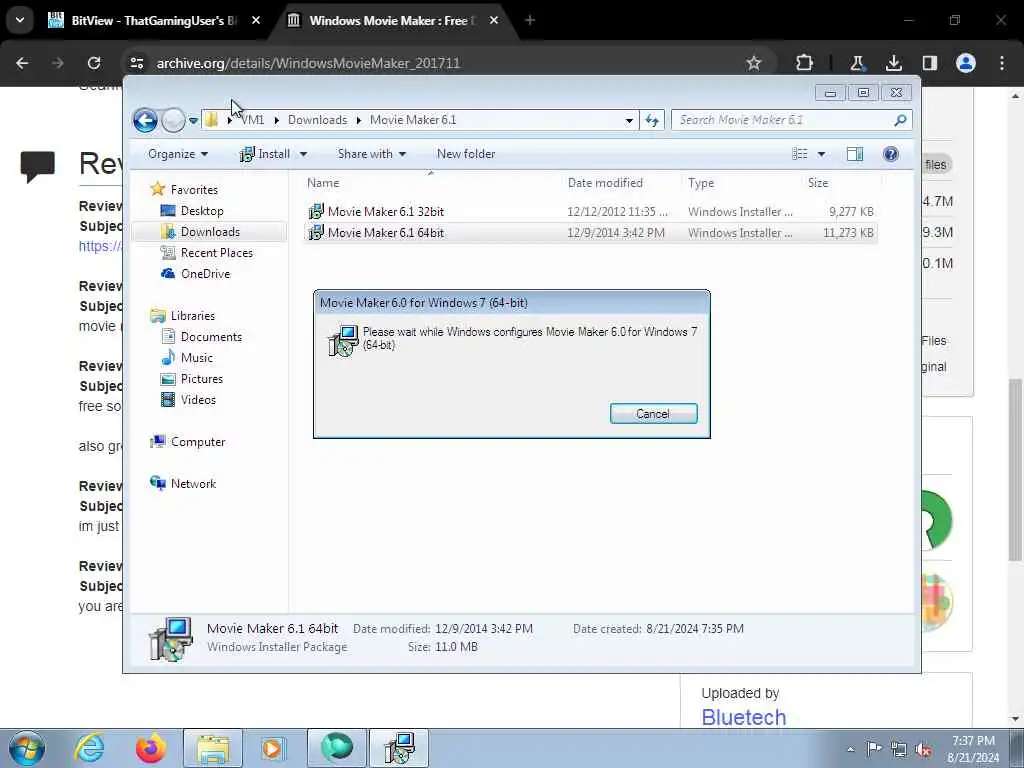Image resolution: width=1024 pixels, height=768 pixels.
Task: Select Movie Maker 6.1 32bit file
Action: [591, 212]
